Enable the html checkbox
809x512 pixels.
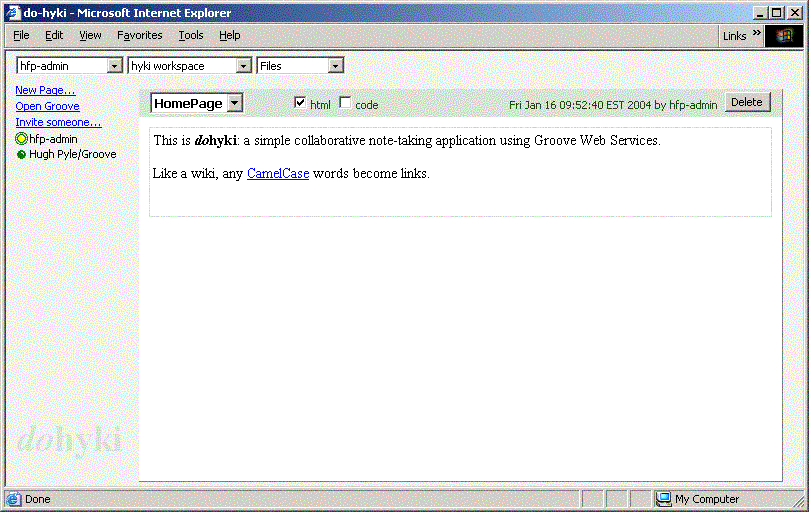[300, 103]
